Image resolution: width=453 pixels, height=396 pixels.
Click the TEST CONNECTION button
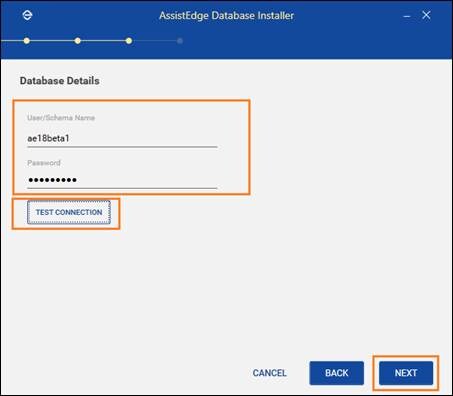[69, 212]
